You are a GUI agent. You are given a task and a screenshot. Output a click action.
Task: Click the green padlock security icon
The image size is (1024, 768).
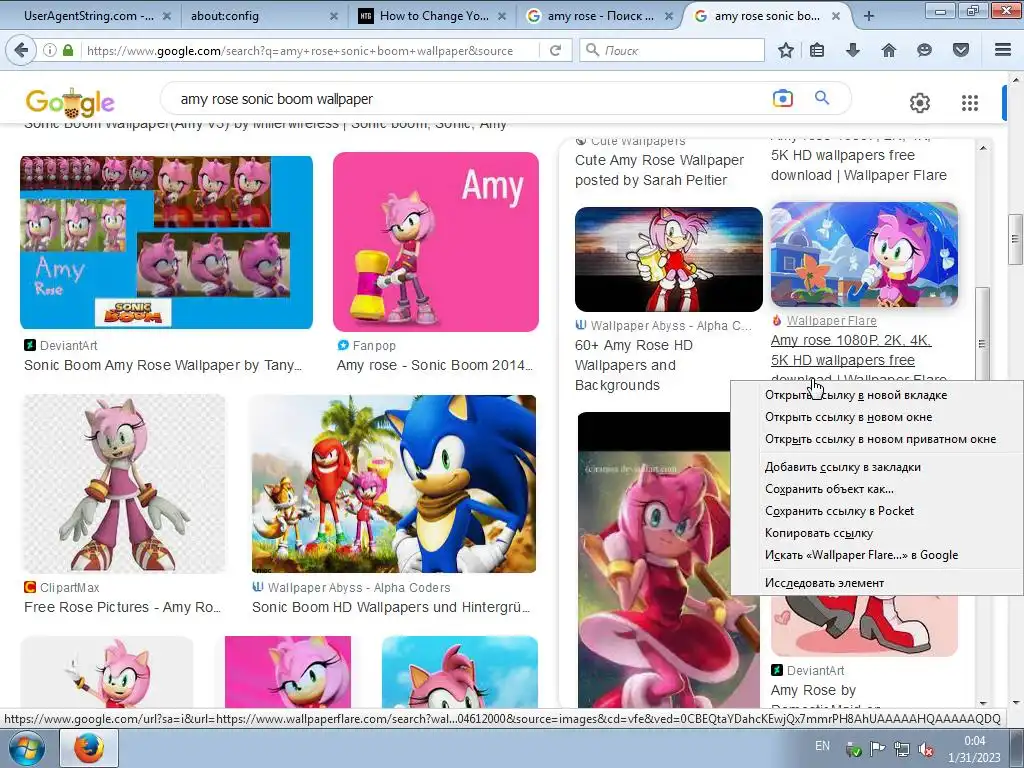tap(68, 50)
